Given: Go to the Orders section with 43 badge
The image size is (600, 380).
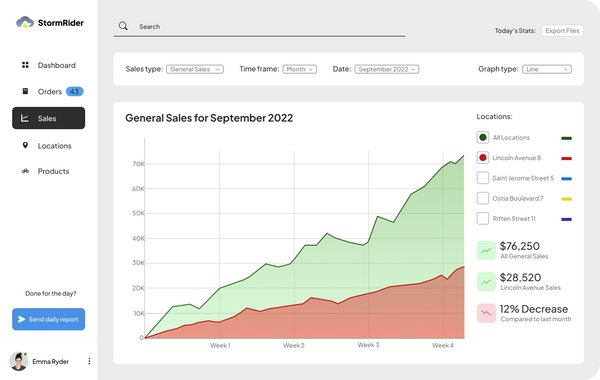Looking at the screenshot, I should (x=49, y=91).
